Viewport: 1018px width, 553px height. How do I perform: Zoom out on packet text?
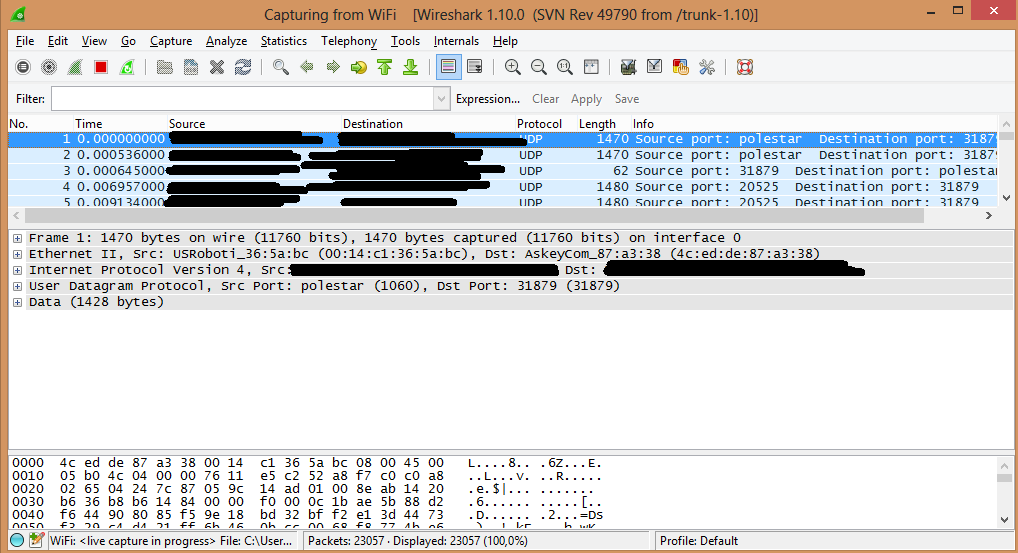tap(538, 67)
